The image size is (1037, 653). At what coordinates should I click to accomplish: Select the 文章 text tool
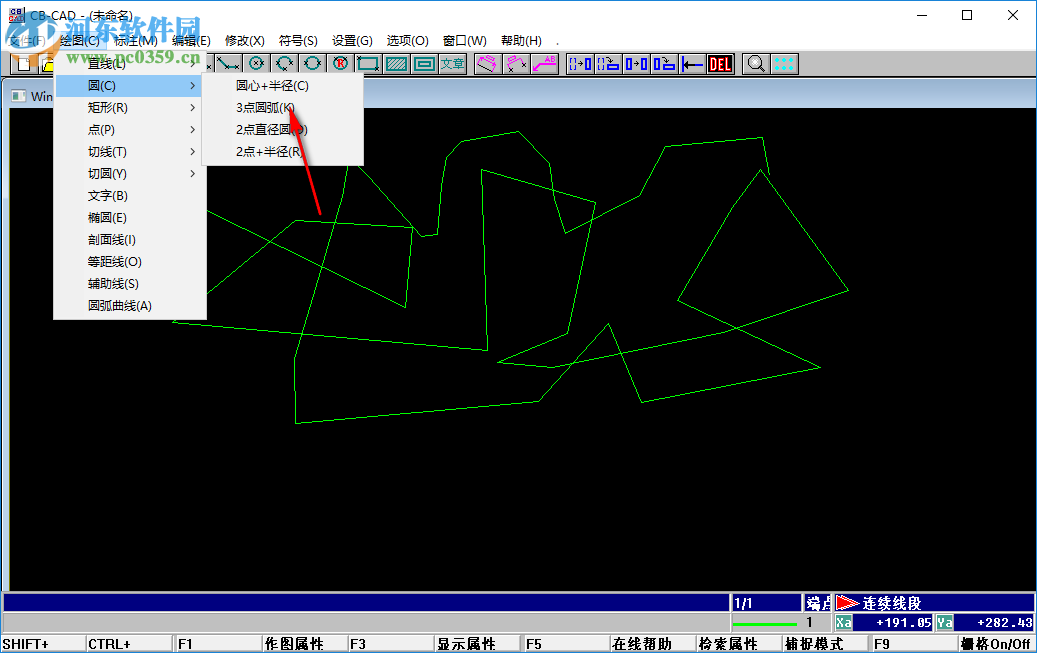(450, 63)
